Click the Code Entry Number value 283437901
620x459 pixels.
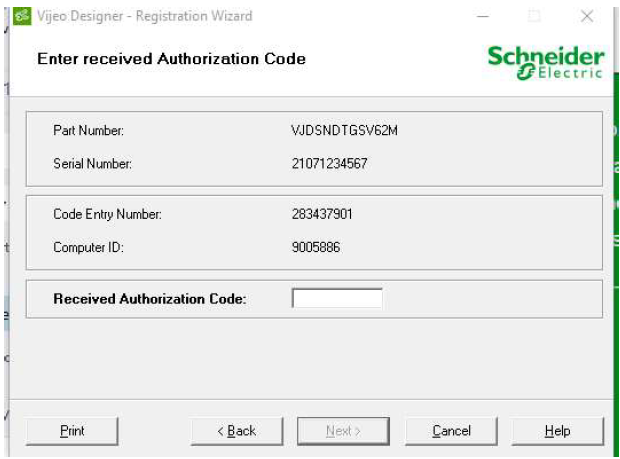pyautogui.click(x=322, y=214)
